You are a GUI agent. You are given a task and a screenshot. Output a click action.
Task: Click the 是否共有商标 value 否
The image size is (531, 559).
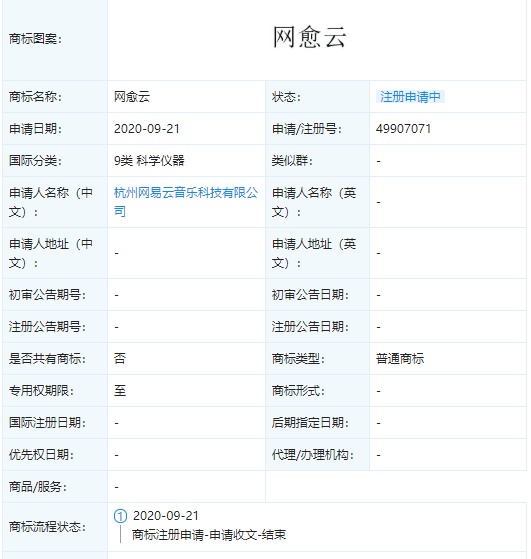(x=120, y=359)
